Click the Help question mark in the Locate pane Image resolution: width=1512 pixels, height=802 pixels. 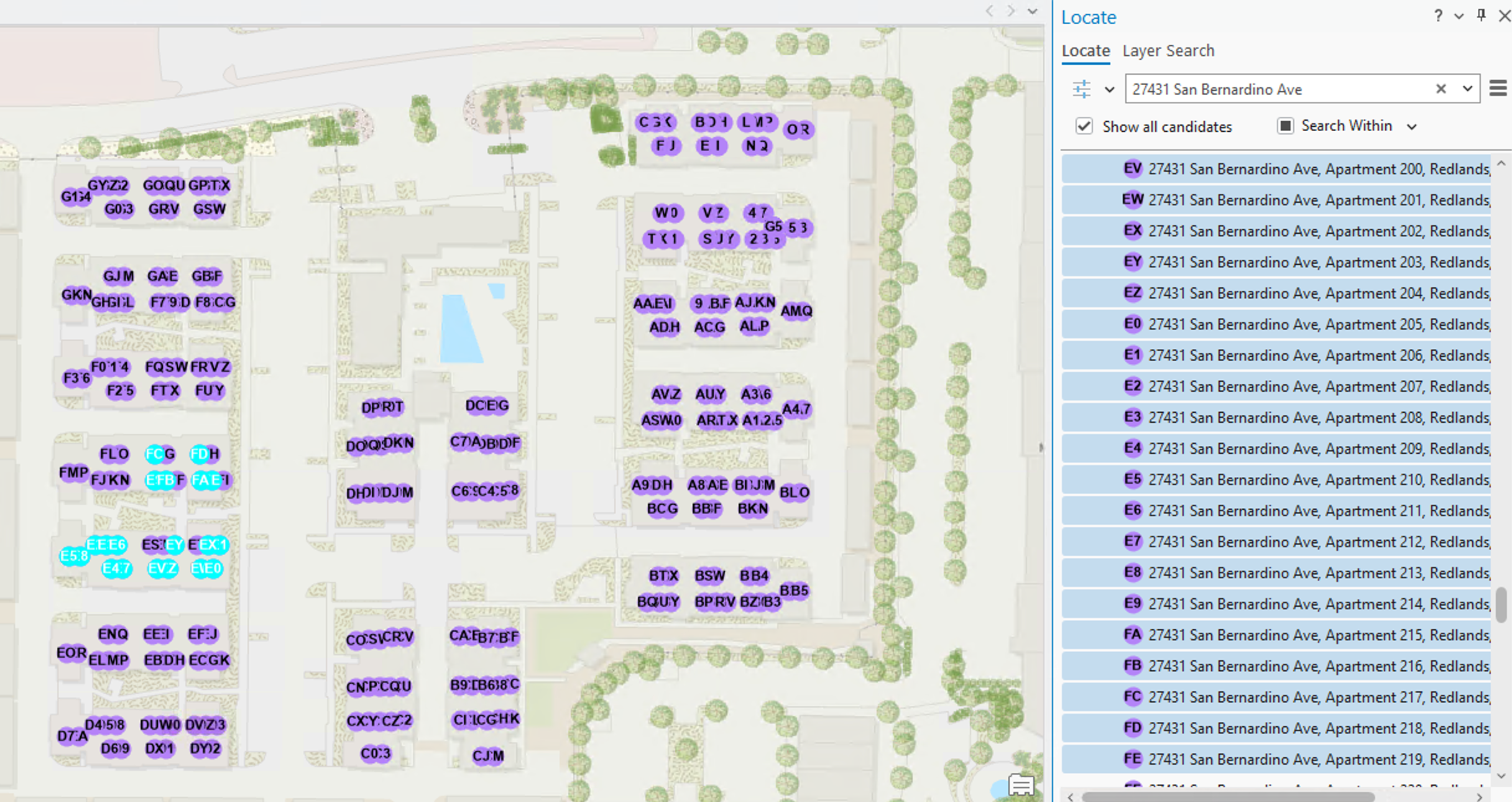1437,16
